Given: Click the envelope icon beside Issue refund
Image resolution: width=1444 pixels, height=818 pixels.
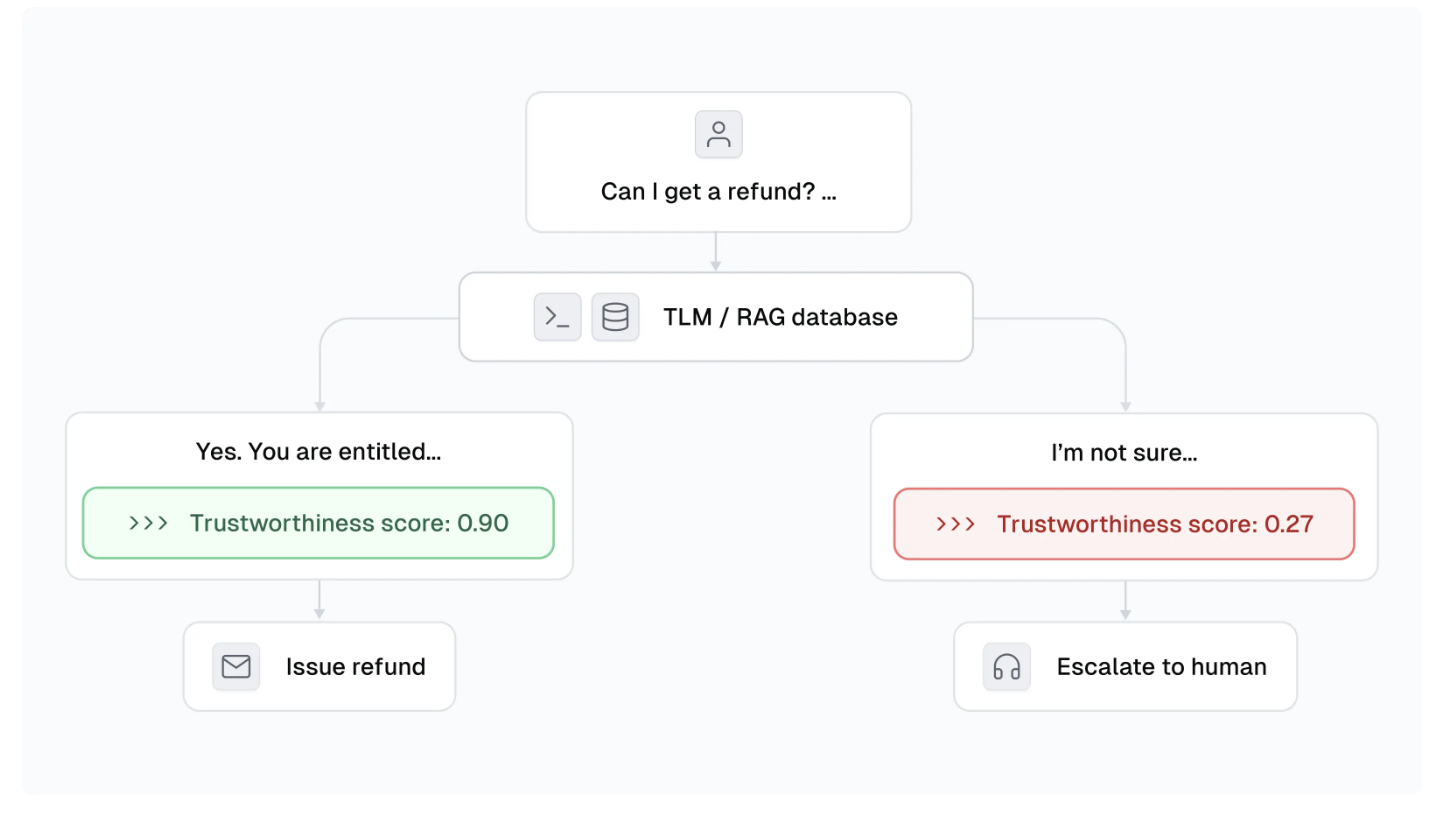Looking at the screenshot, I should [236, 666].
